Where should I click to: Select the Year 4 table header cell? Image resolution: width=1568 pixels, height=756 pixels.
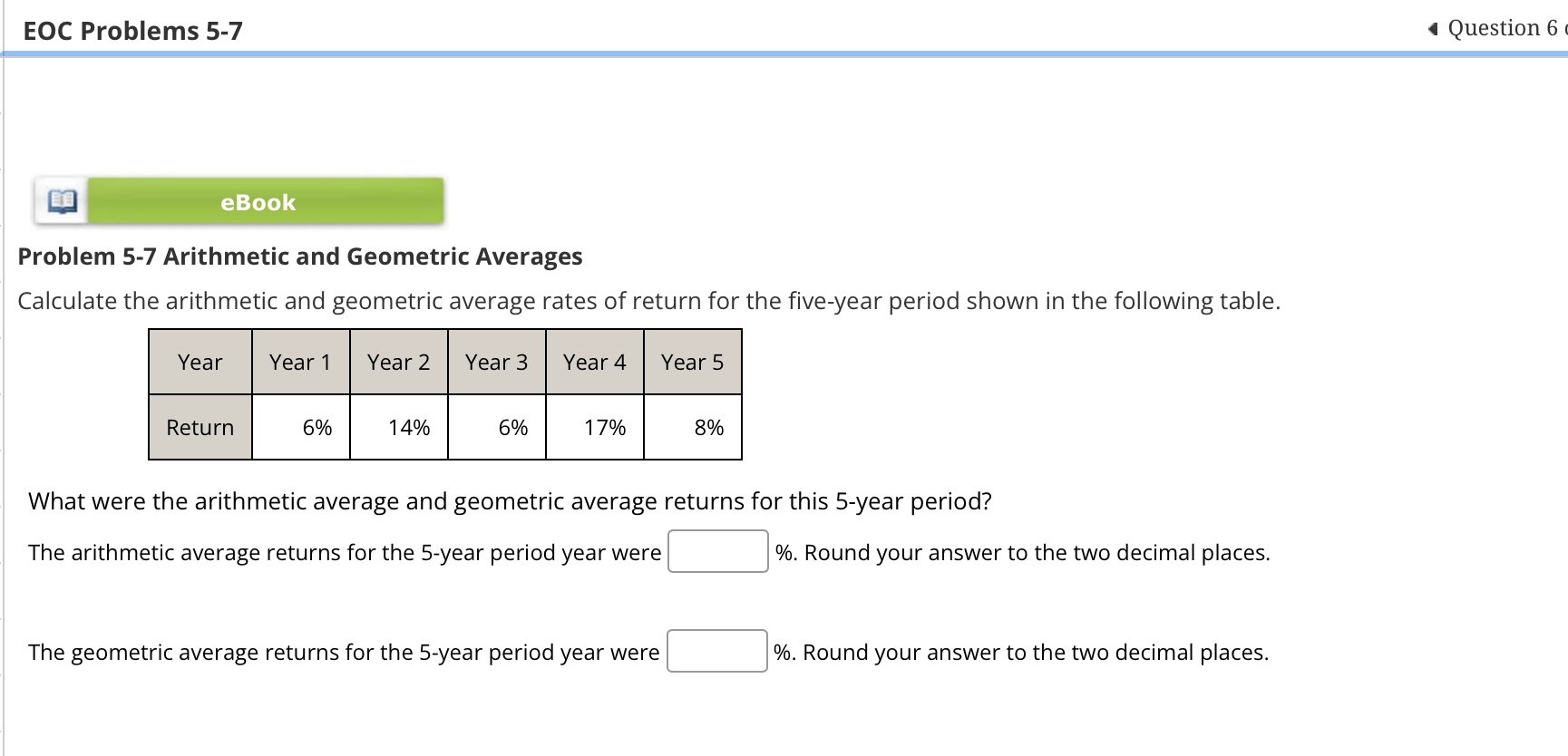[594, 362]
